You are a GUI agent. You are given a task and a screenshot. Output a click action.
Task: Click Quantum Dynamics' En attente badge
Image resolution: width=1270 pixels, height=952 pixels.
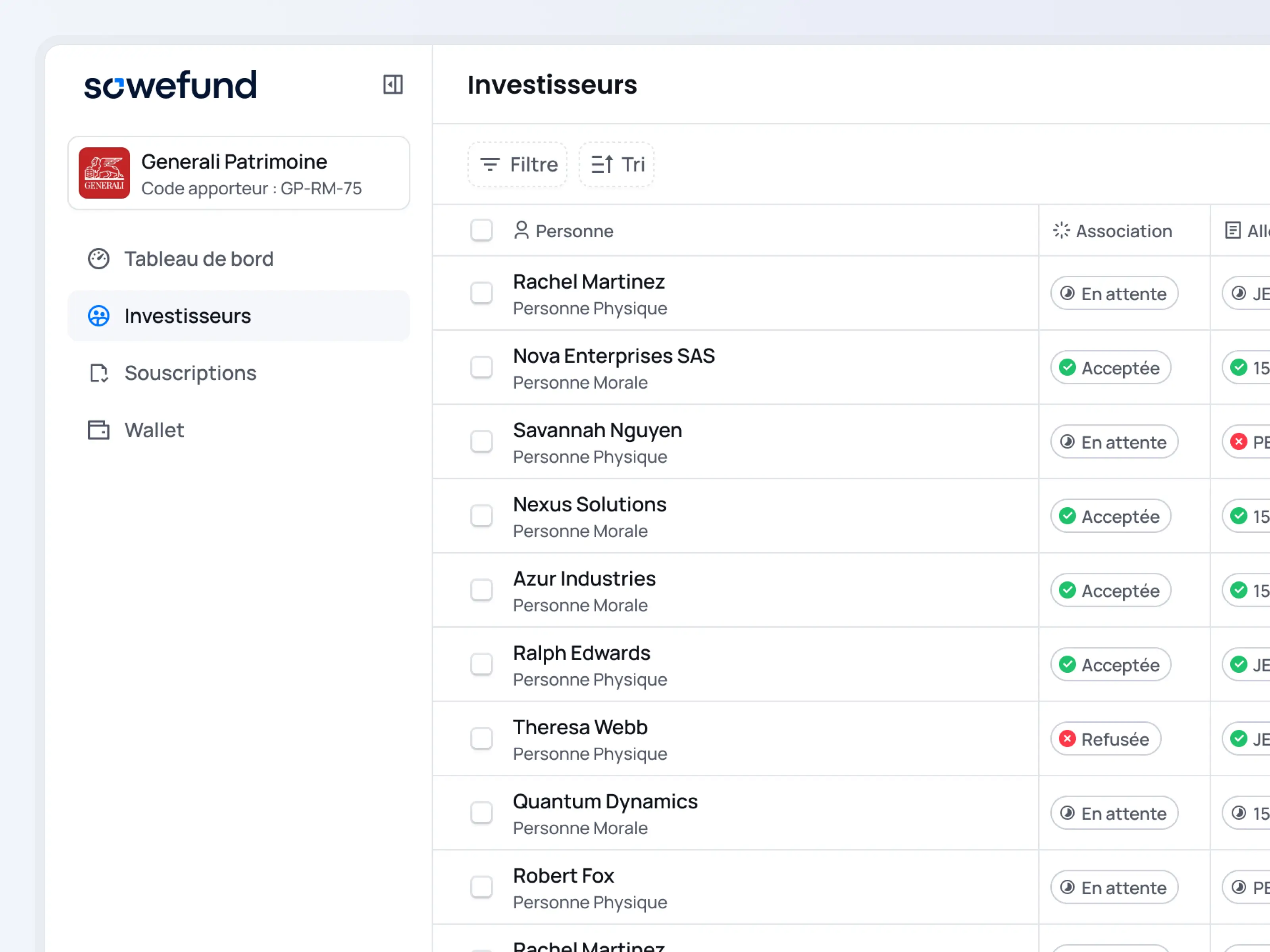(x=1114, y=813)
